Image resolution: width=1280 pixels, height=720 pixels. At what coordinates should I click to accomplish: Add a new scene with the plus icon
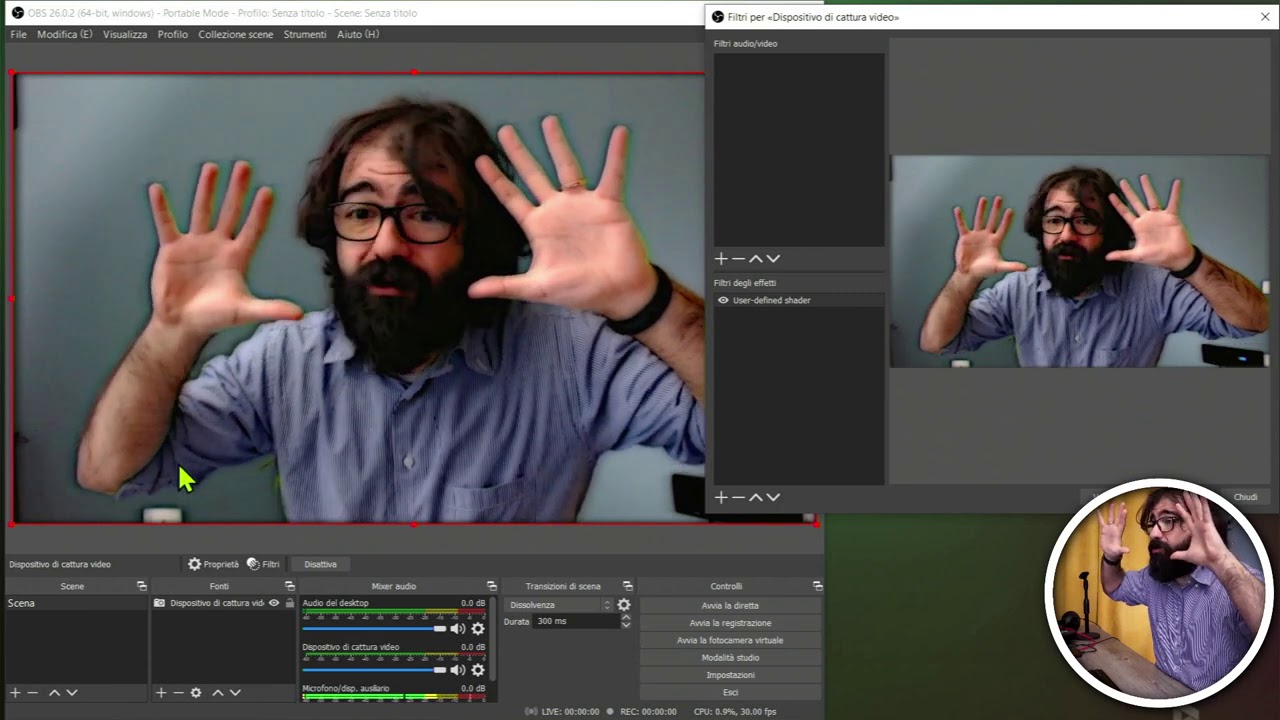tap(15, 692)
